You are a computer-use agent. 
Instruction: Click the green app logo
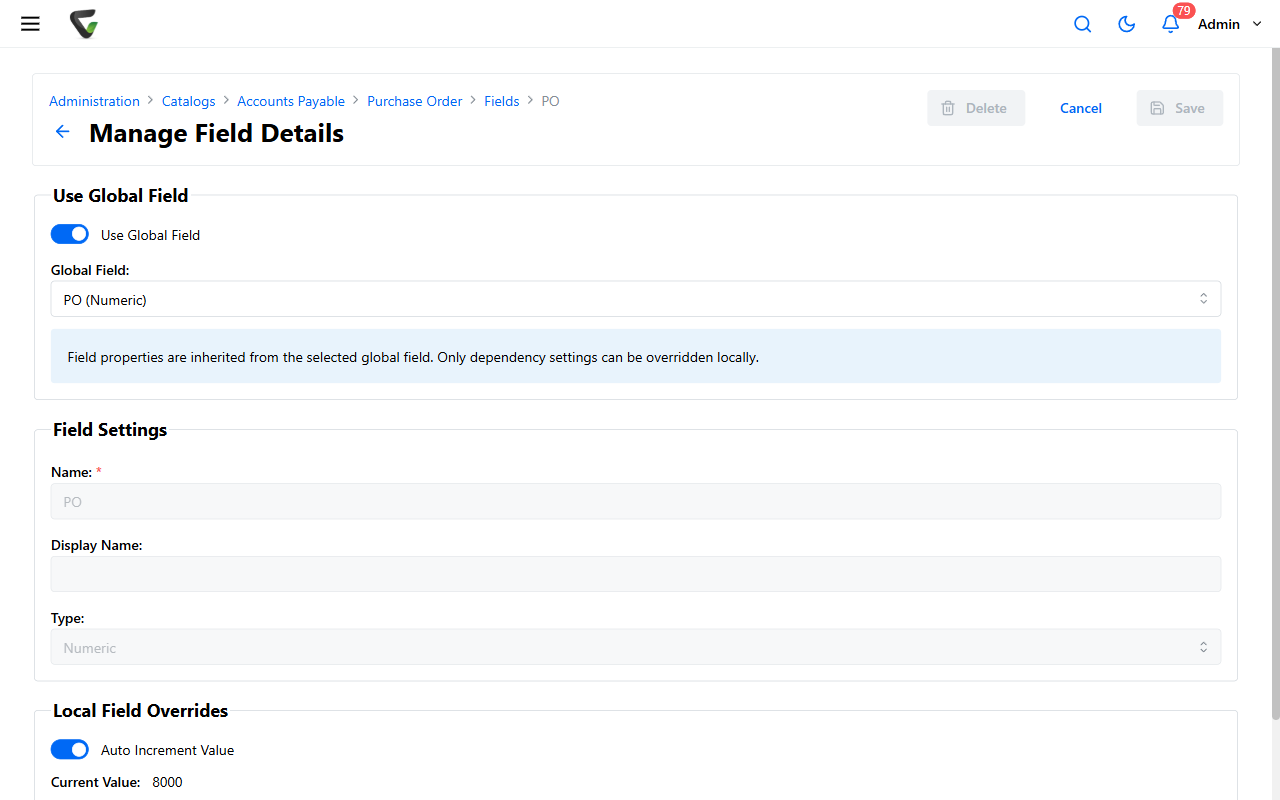tap(84, 24)
